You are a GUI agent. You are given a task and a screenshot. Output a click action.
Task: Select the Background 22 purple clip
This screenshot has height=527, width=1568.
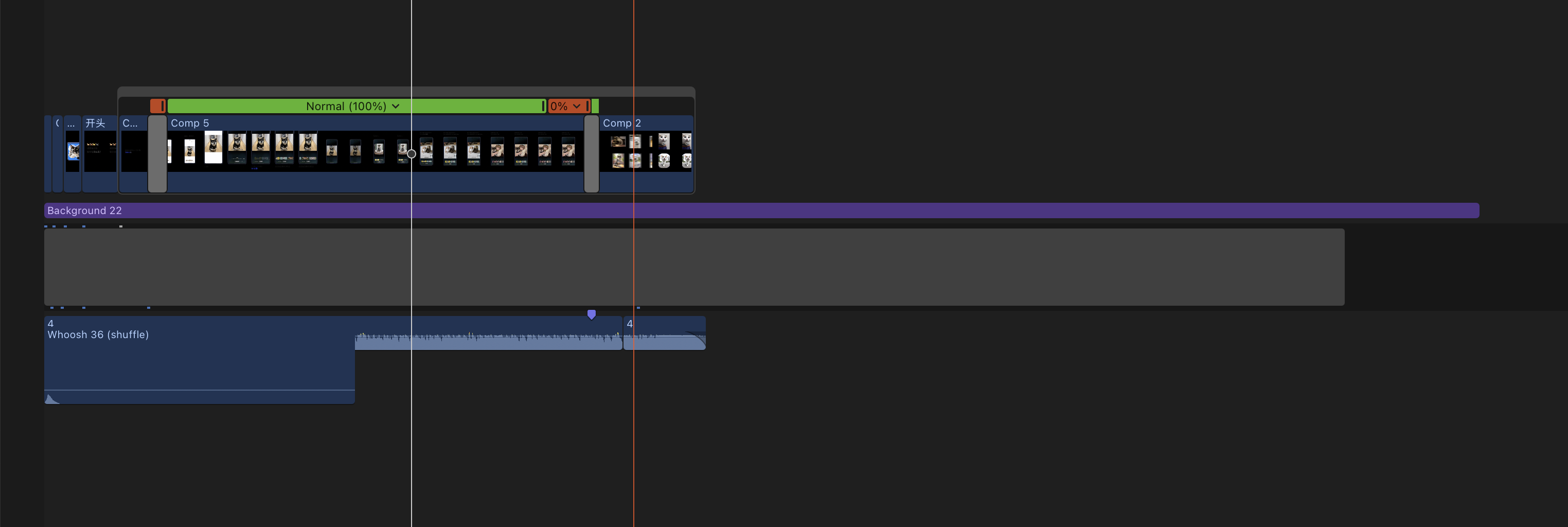click(761, 210)
